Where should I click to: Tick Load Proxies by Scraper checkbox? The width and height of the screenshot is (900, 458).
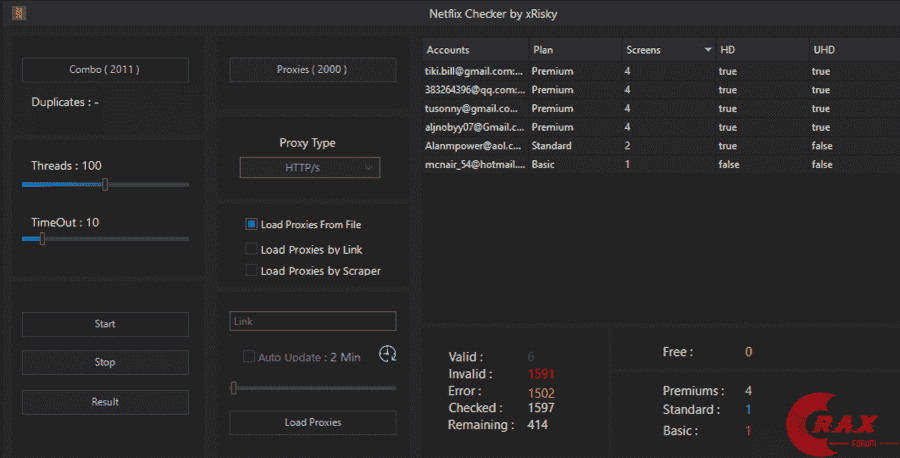tap(252, 270)
